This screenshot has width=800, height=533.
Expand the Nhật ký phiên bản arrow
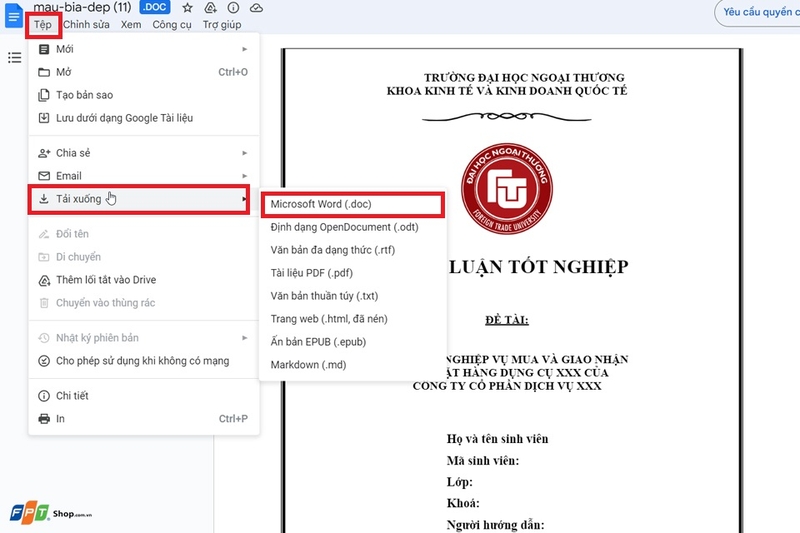click(245, 338)
